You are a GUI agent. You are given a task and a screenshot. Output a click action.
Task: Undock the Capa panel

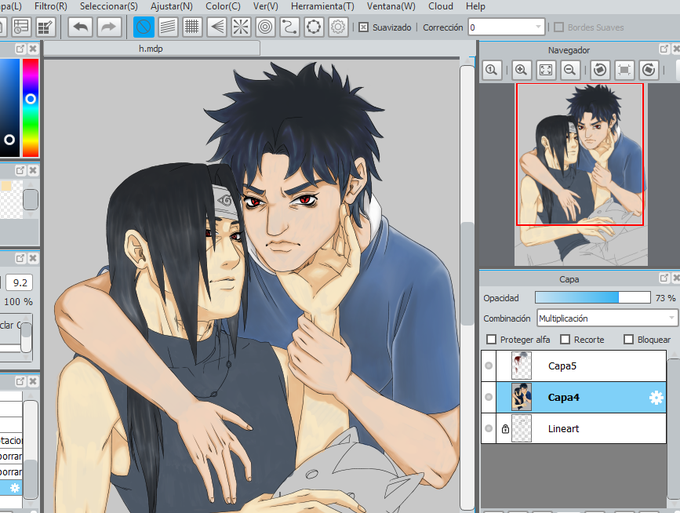tap(664, 278)
